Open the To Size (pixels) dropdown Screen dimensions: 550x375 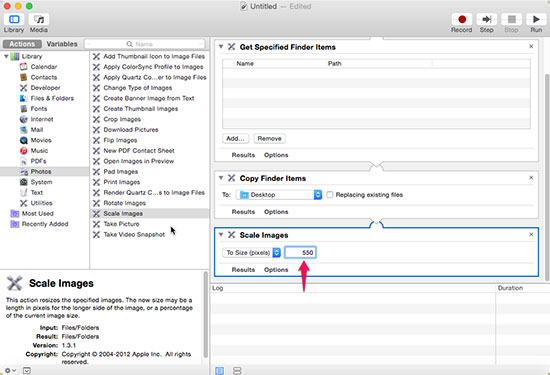(x=251, y=253)
